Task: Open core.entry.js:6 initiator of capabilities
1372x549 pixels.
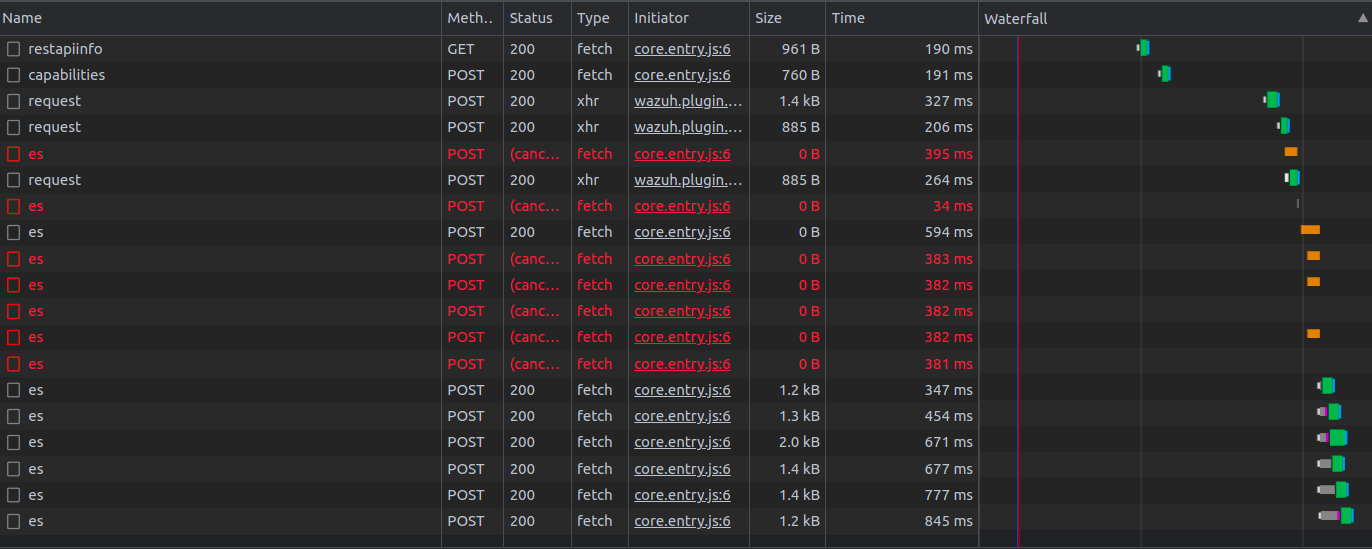Action: [x=682, y=75]
